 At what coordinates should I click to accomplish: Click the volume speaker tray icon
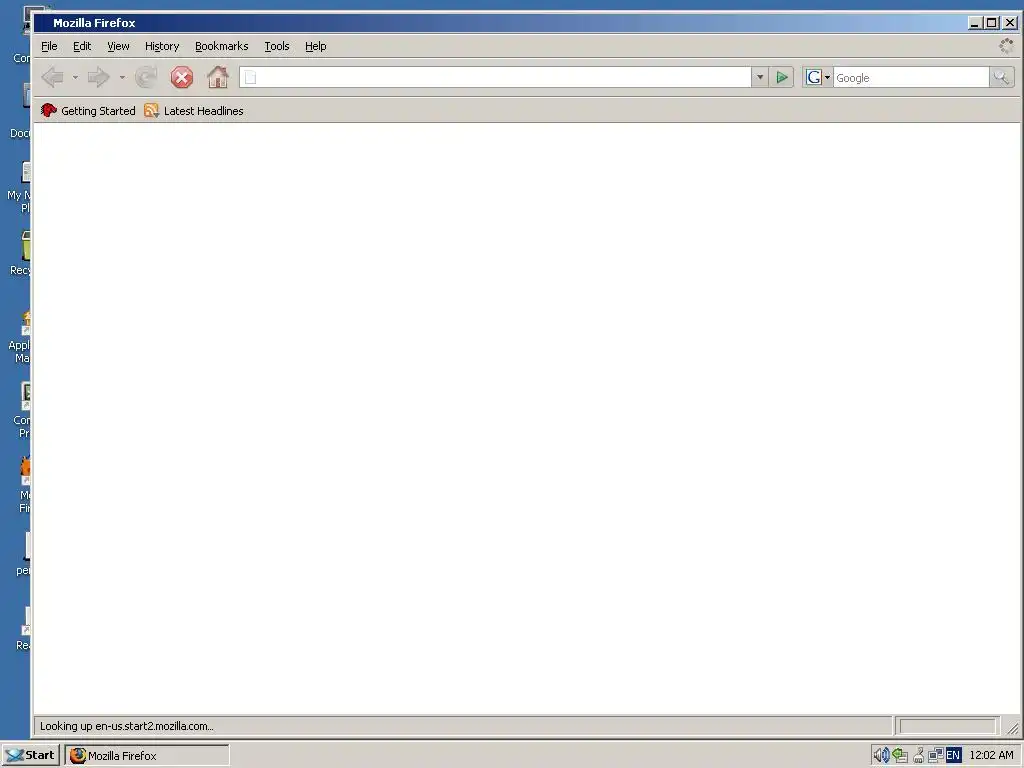click(x=881, y=756)
